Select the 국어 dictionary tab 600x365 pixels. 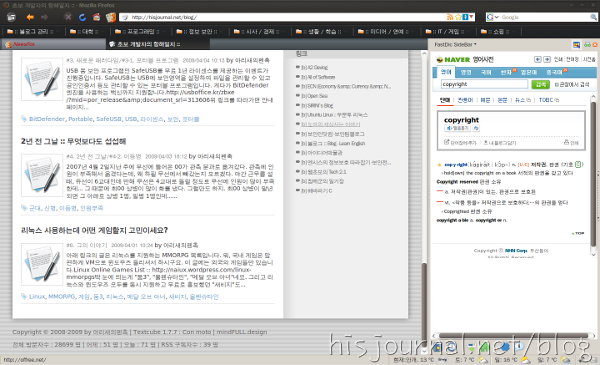tap(486, 72)
